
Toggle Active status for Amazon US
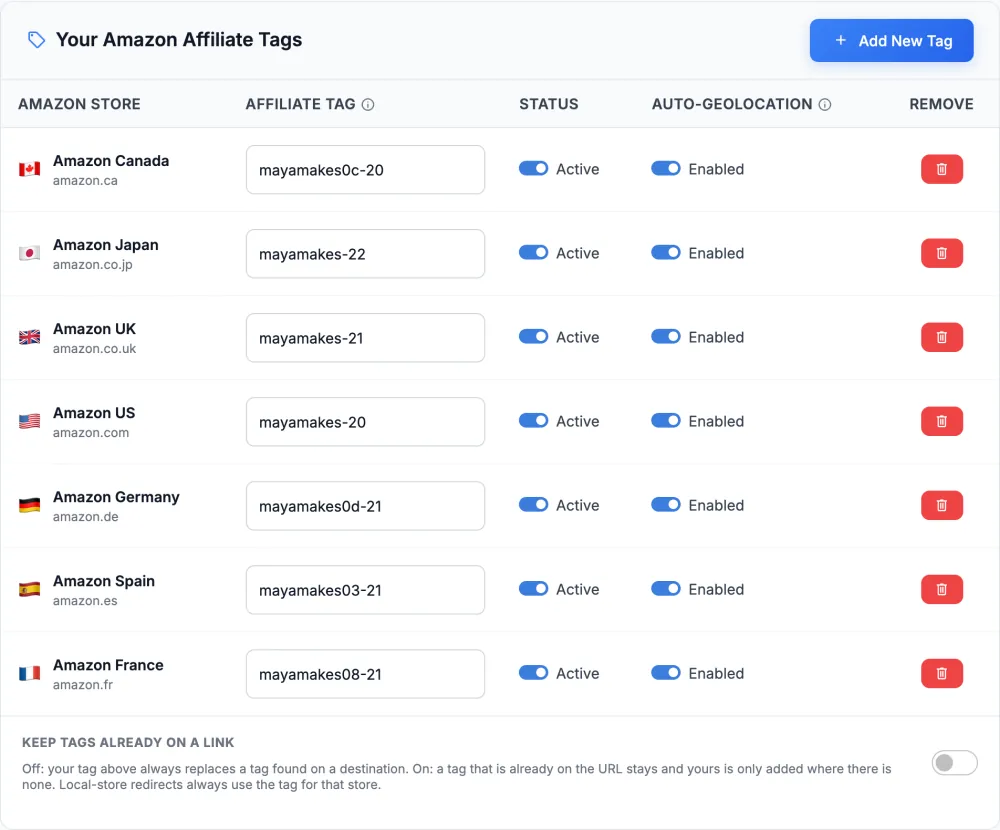[533, 421]
